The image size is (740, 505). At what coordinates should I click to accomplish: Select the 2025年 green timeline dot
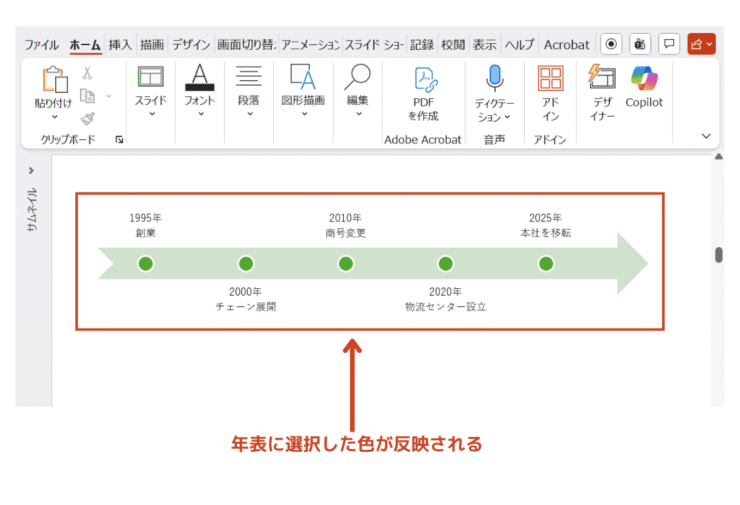click(x=546, y=263)
